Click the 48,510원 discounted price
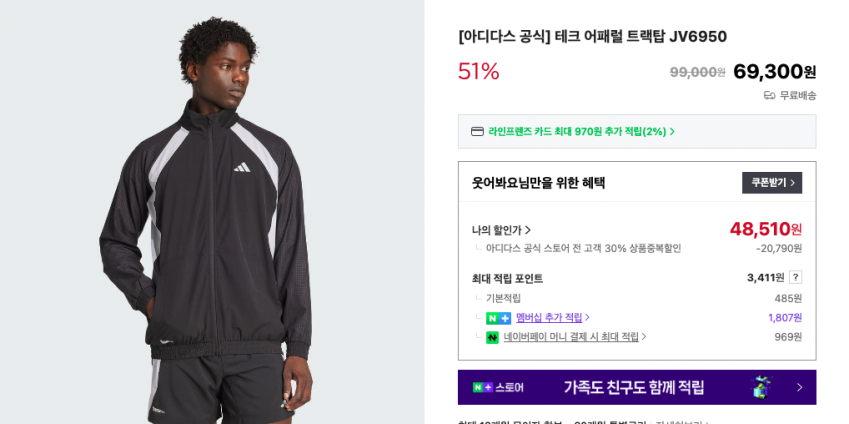 pos(766,230)
